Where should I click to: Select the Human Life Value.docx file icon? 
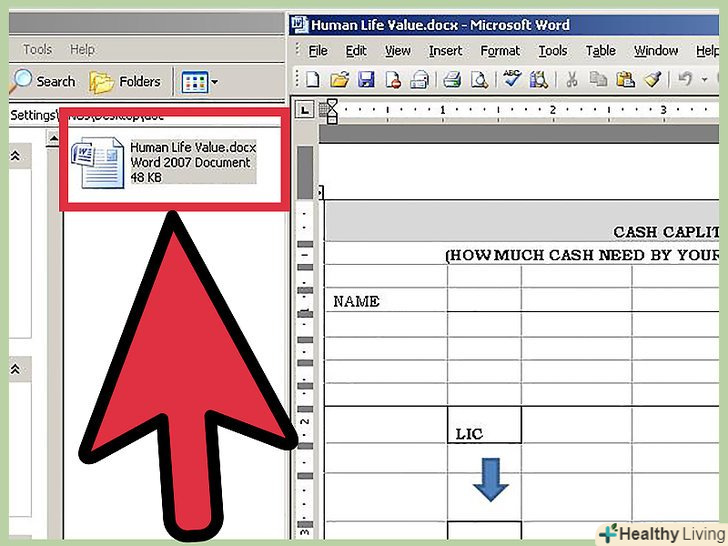pos(98,162)
